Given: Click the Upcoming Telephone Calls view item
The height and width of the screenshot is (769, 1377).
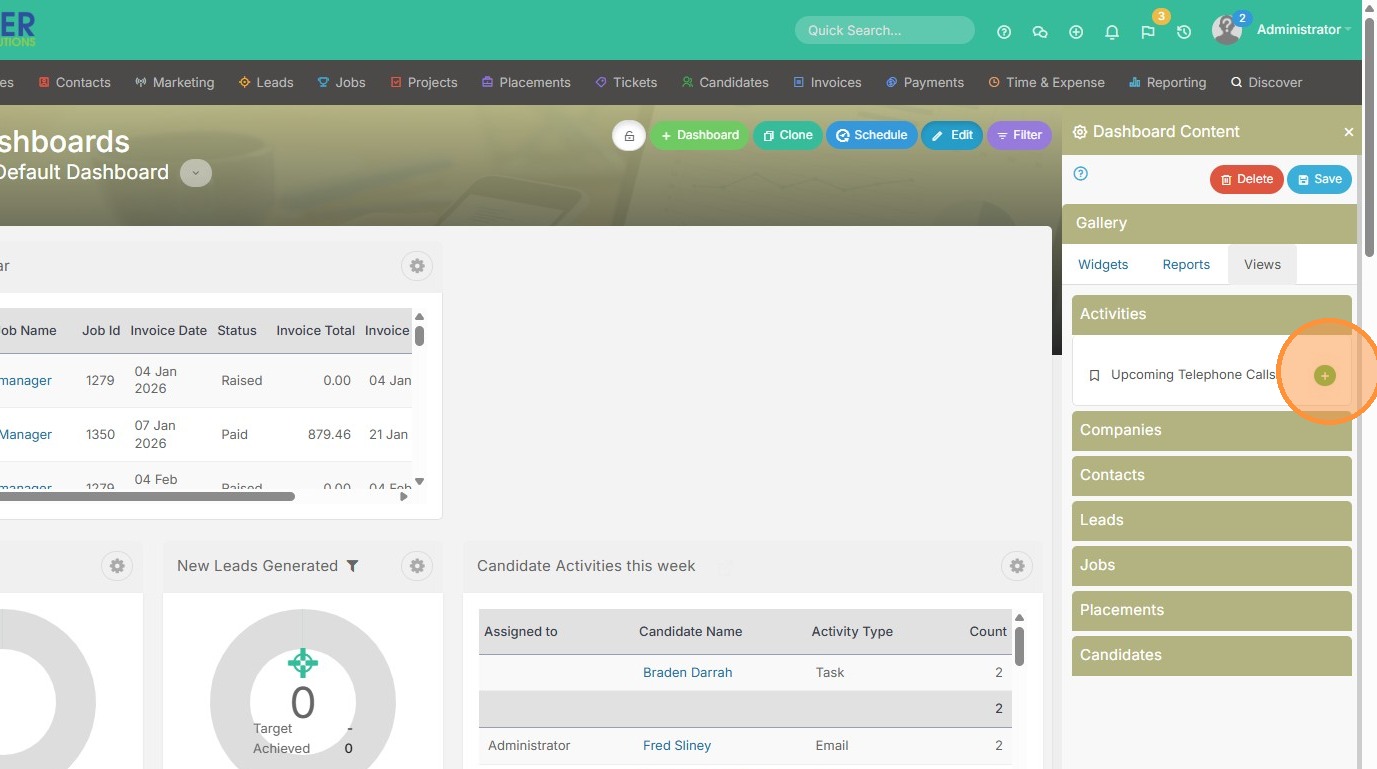Looking at the screenshot, I should click(x=1193, y=375).
